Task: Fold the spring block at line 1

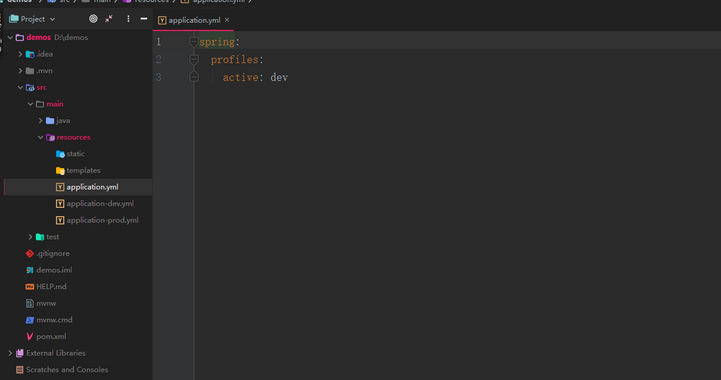Action: [x=194, y=42]
